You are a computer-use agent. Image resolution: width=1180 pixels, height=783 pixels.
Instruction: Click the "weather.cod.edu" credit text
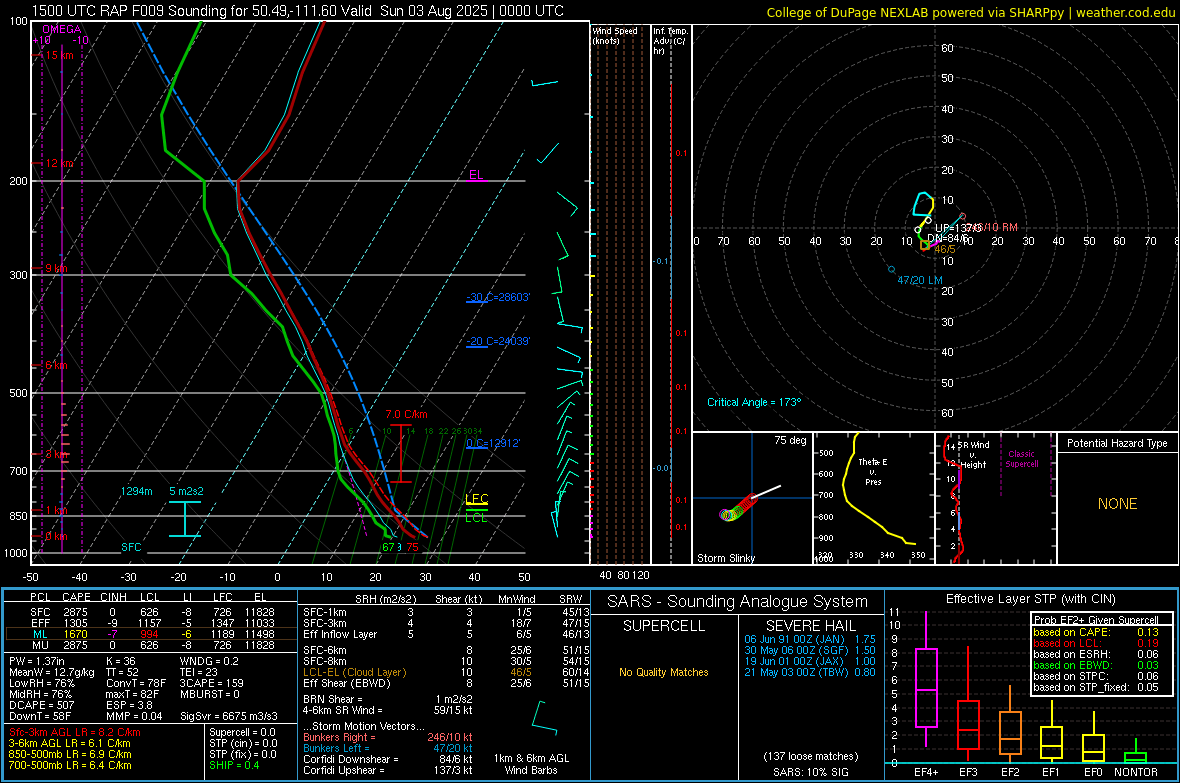[1126, 12]
